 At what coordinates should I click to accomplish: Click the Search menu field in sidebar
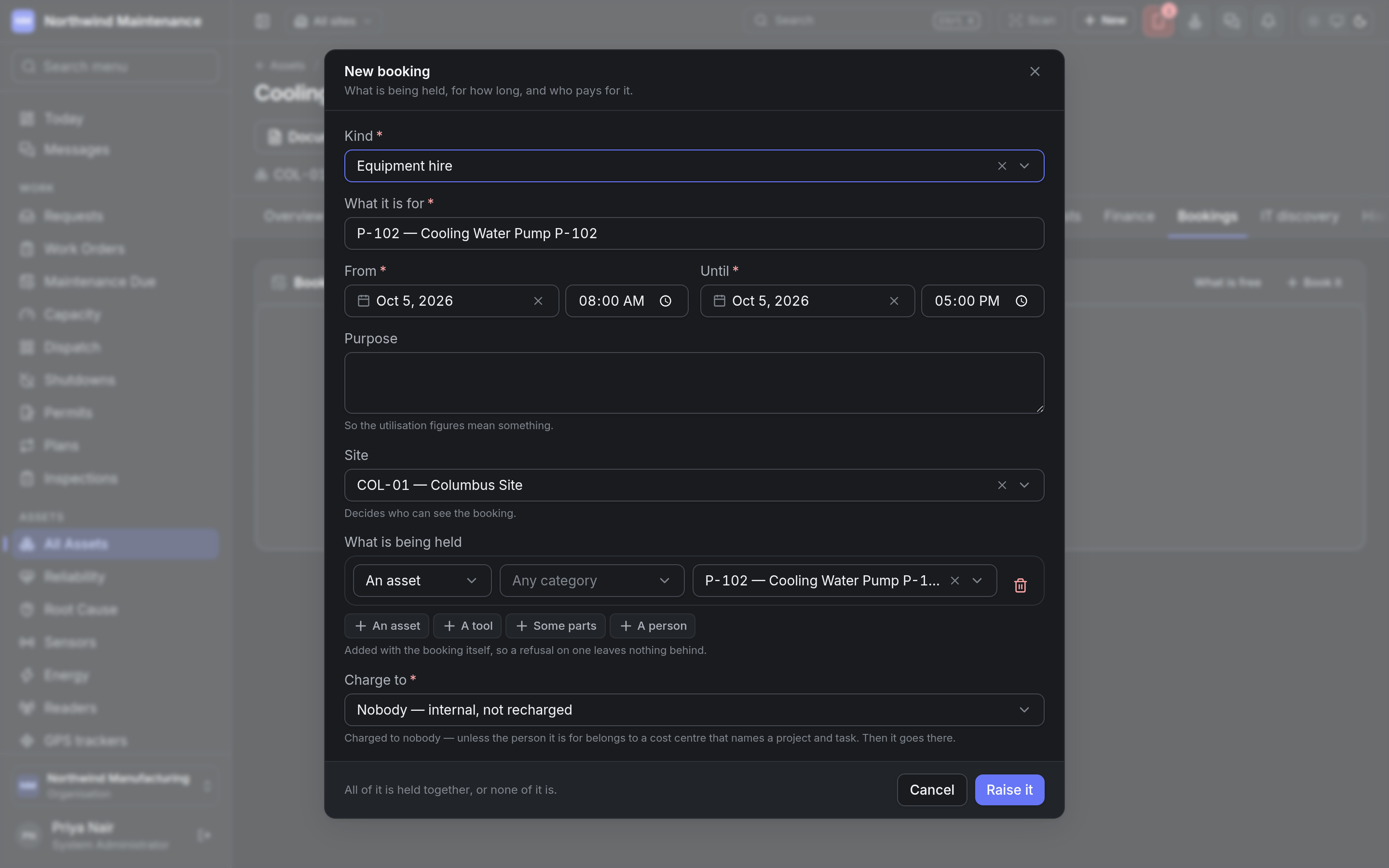[115, 67]
